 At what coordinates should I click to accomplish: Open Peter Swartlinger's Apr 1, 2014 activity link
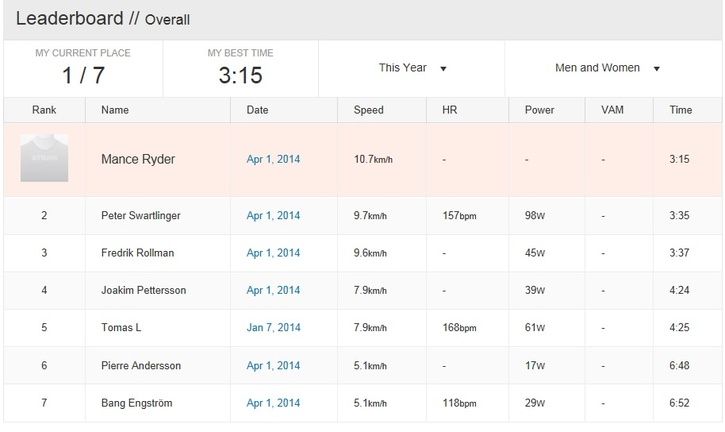[x=273, y=216]
